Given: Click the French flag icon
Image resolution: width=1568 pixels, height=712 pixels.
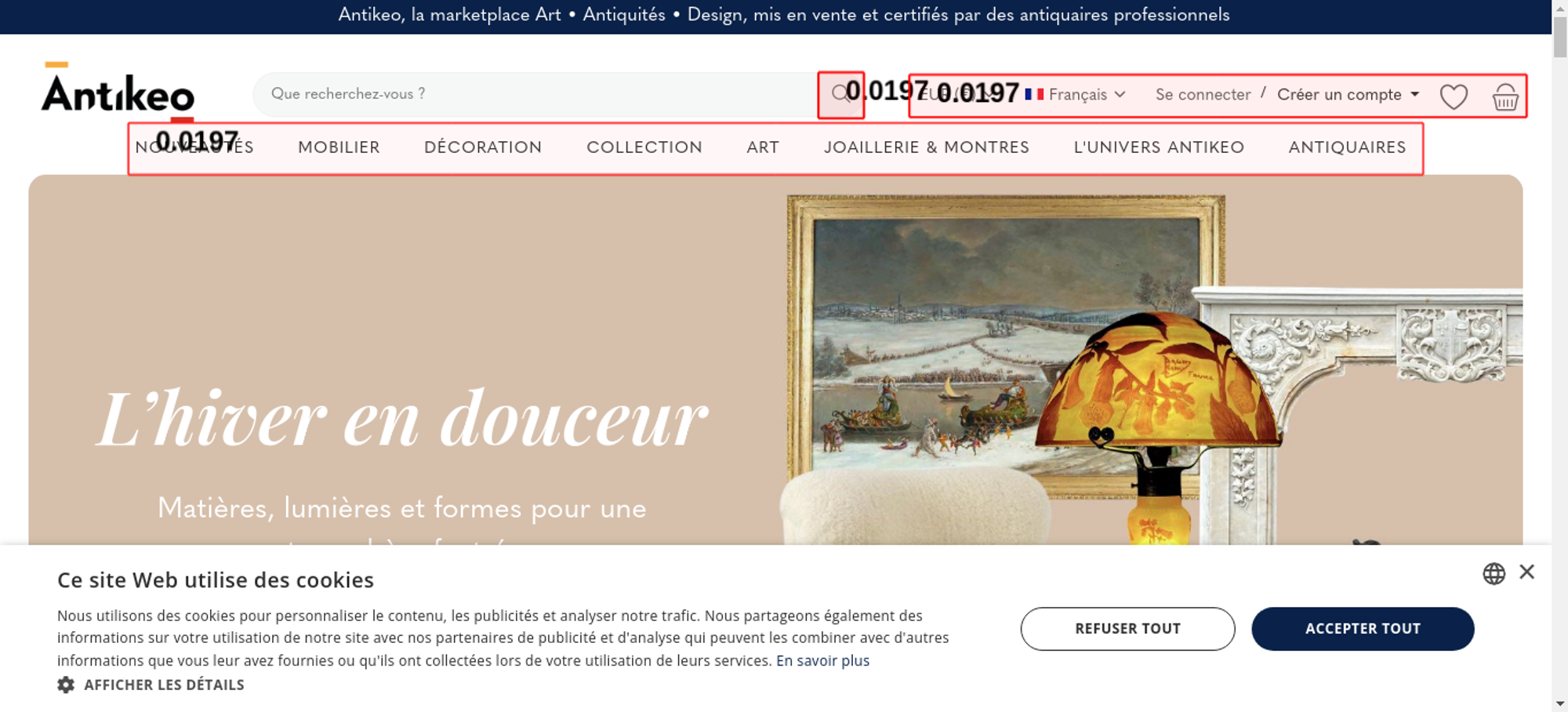Looking at the screenshot, I should (x=1034, y=94).
